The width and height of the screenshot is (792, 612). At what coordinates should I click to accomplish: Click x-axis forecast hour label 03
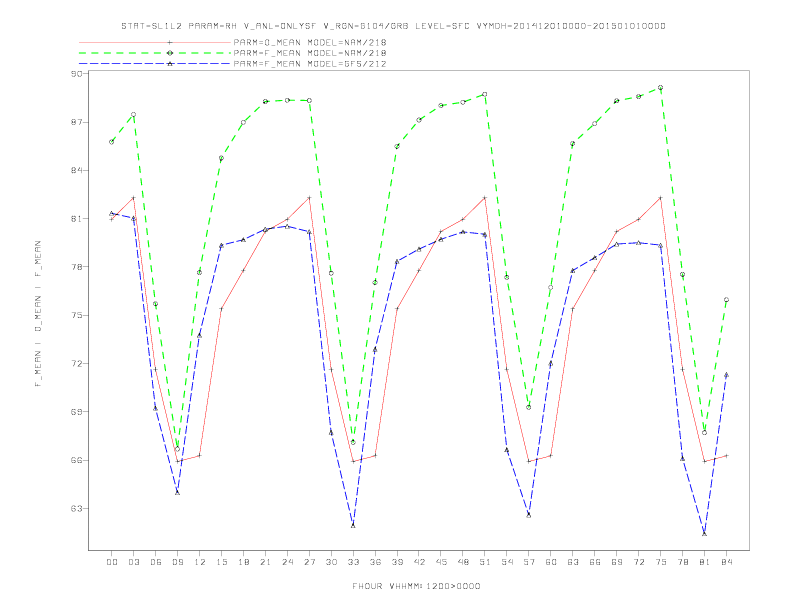pyautogui.click(x=133, y=562)
